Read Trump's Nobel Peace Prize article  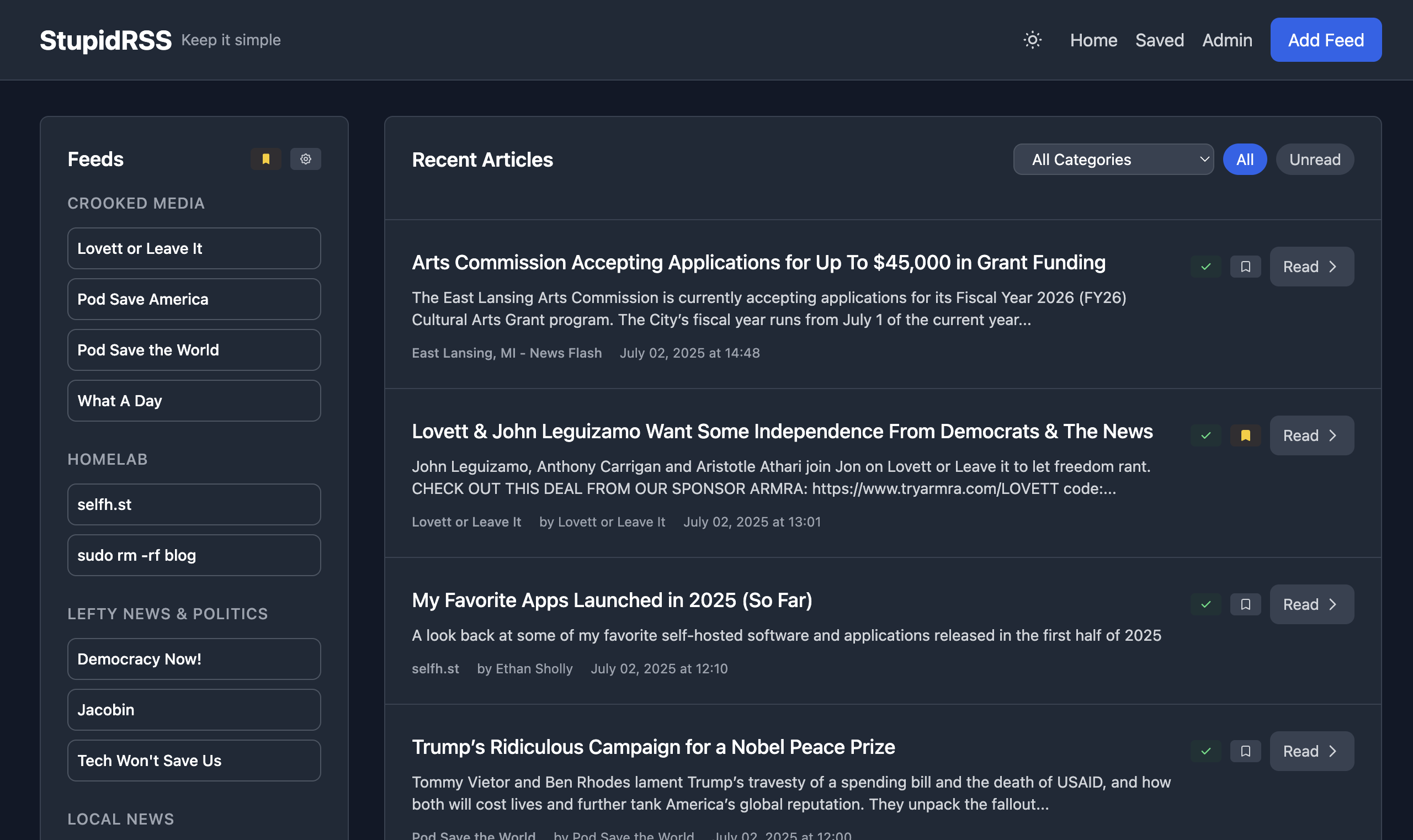(1311, 751)
